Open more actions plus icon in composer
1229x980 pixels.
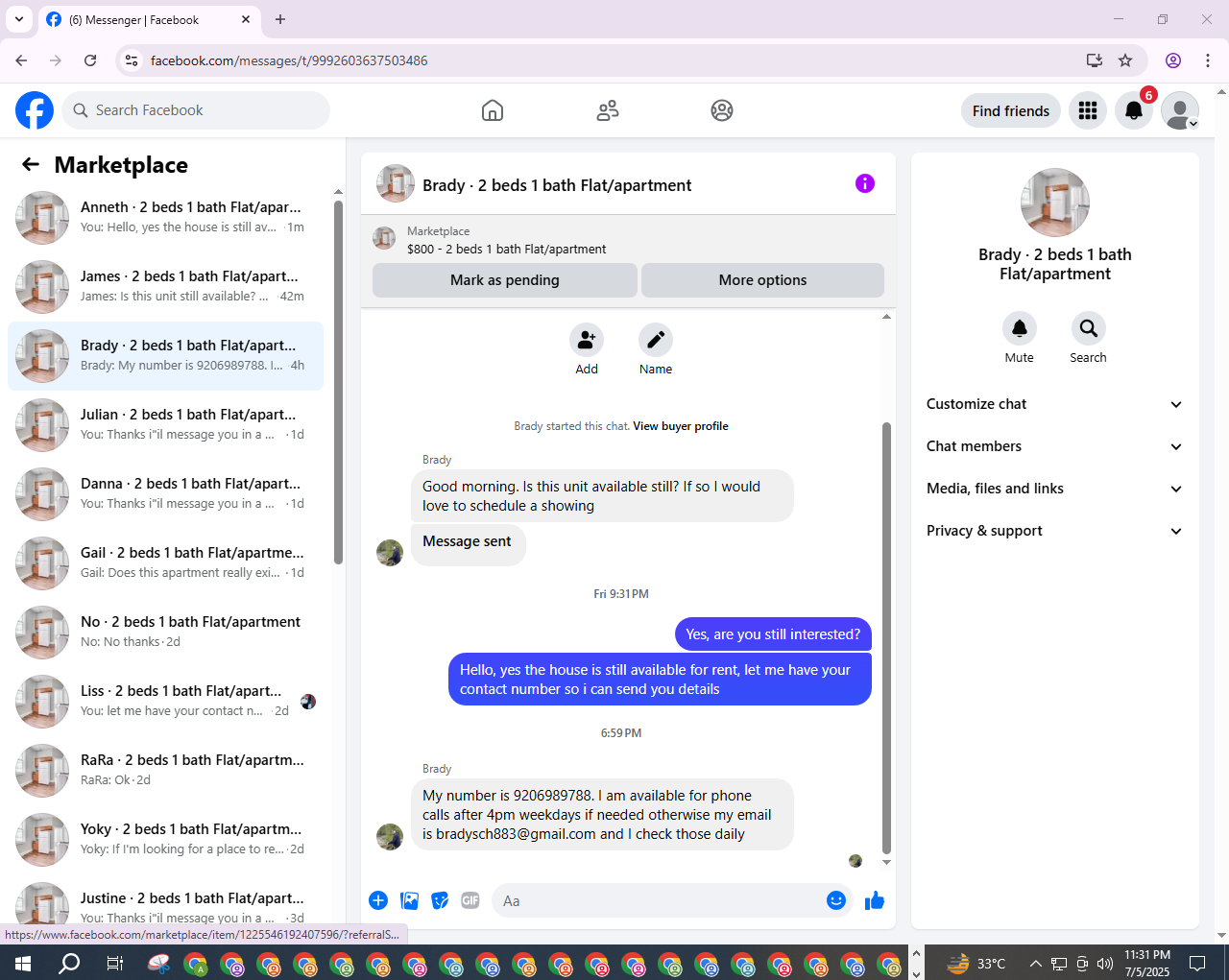[378, 900]
